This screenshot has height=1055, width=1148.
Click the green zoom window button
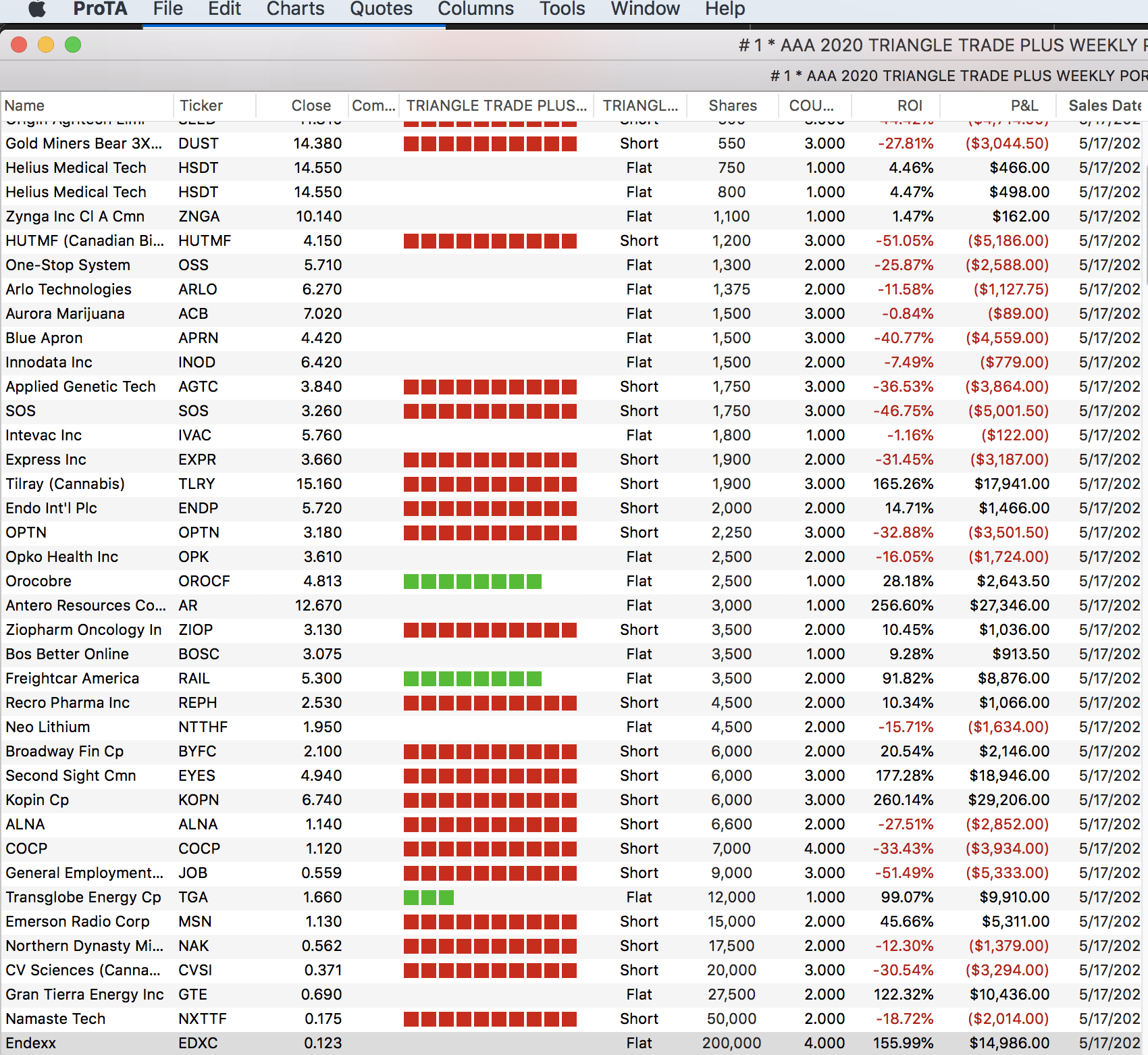(x=73, y=45)
